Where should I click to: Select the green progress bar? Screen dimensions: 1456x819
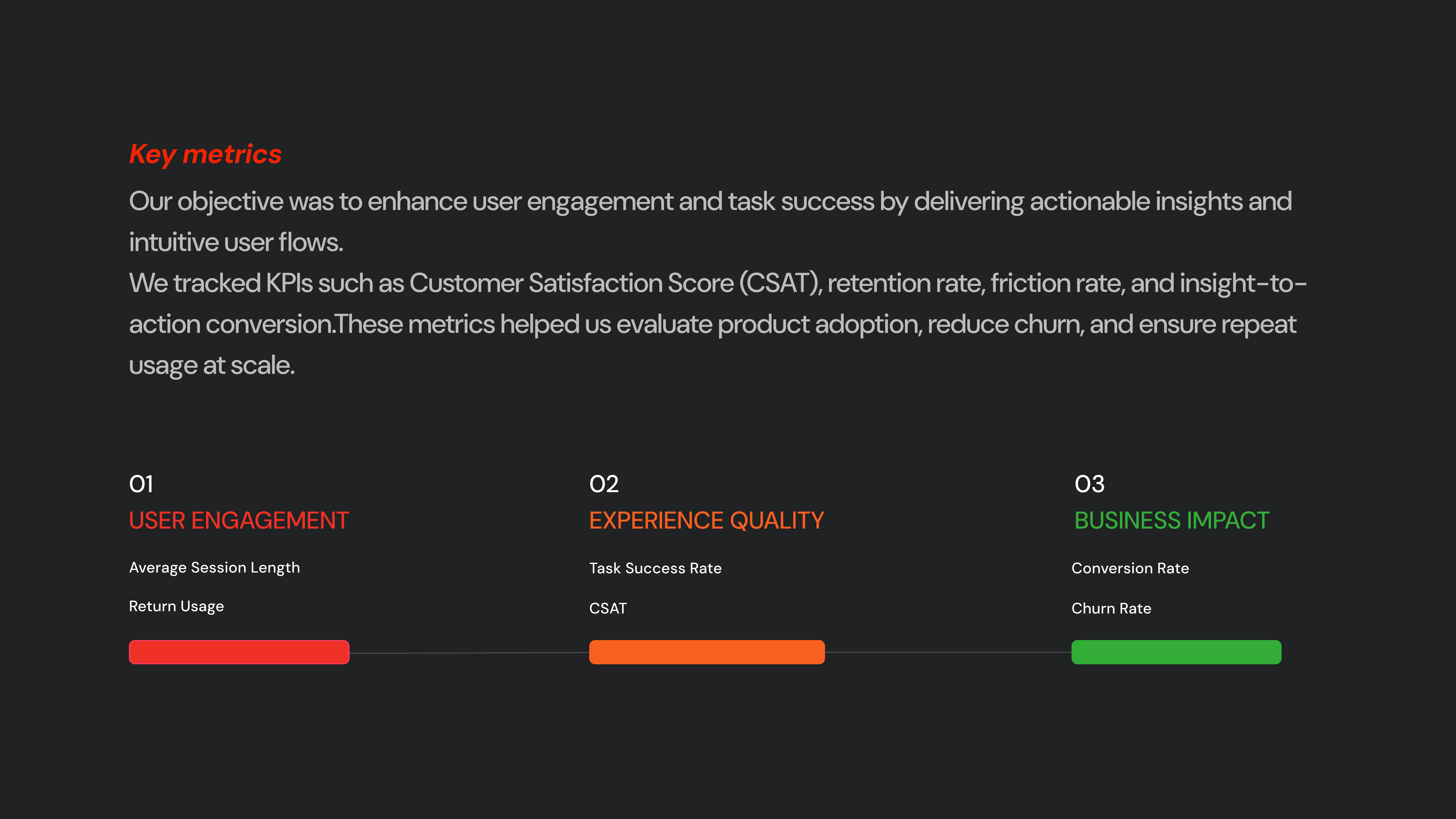1176,652
